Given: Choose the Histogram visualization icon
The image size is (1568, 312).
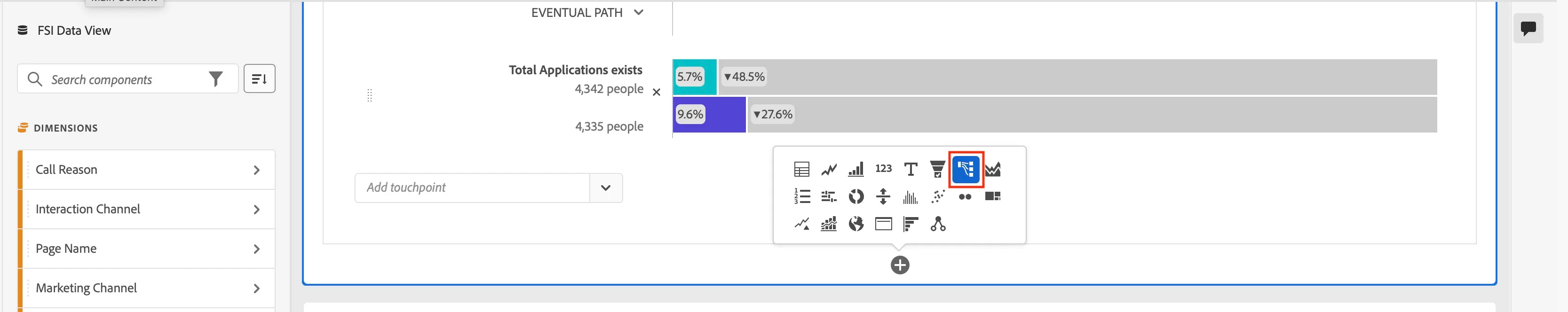Looking at the screenshot, I should pyautogui.click(x=911, y=196).
